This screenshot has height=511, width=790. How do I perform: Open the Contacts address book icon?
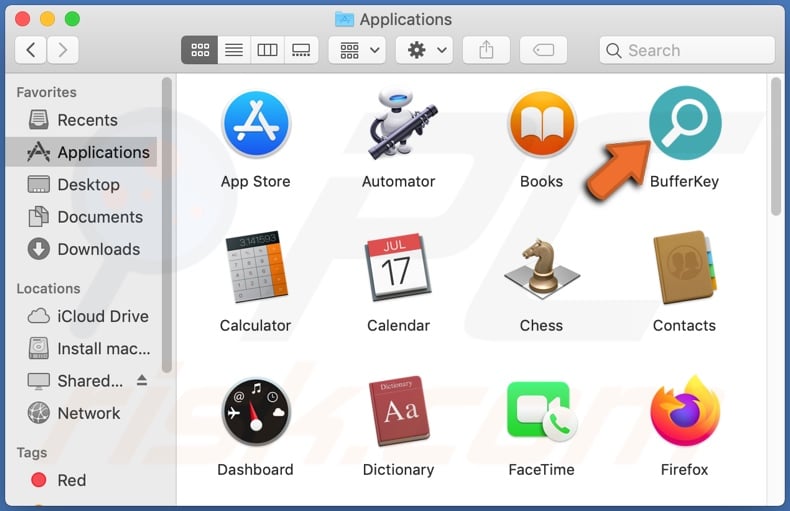tap(685, 267)
